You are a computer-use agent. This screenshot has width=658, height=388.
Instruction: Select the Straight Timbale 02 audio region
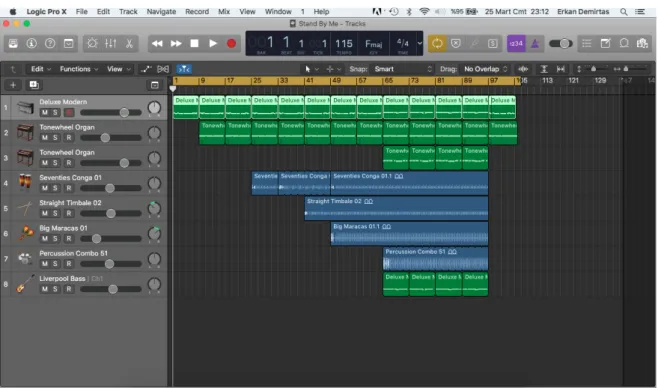tap(397, 208)
